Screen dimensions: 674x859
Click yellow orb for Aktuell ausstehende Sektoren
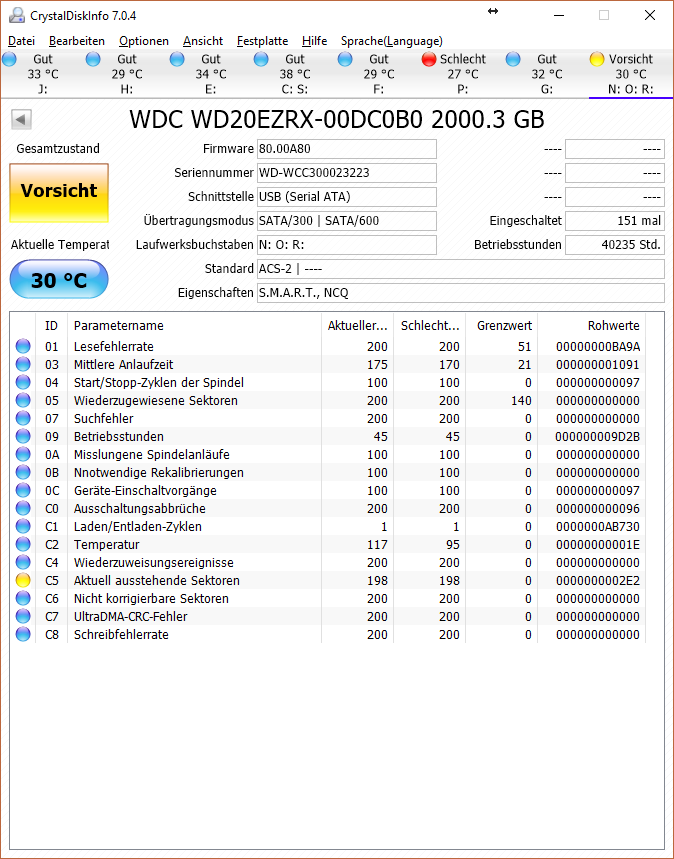23,580
